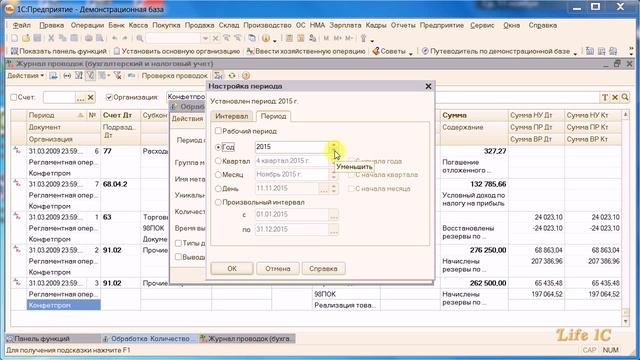
Task: Open the Зарплата menu
Action: (345, 25)
